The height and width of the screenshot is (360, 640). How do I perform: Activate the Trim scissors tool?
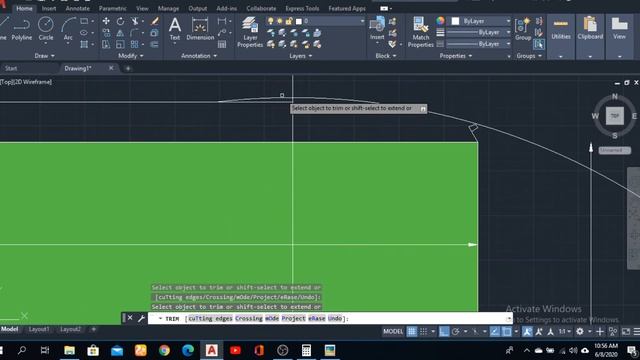(134, 21)
